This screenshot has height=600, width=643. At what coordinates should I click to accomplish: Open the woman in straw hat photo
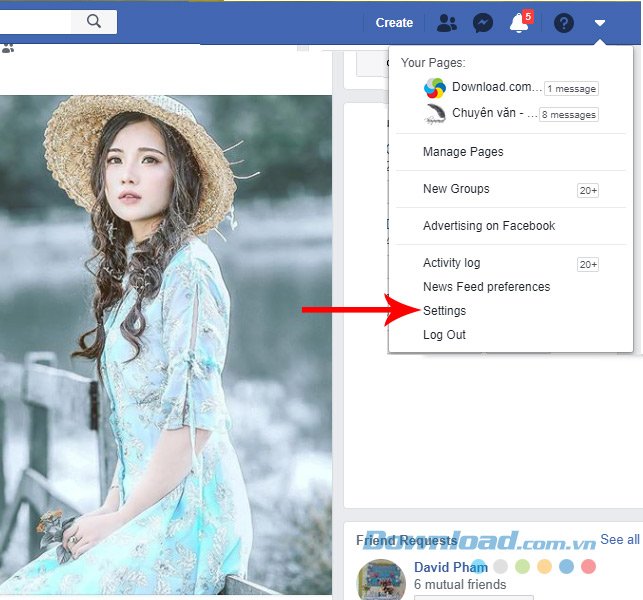166,344
